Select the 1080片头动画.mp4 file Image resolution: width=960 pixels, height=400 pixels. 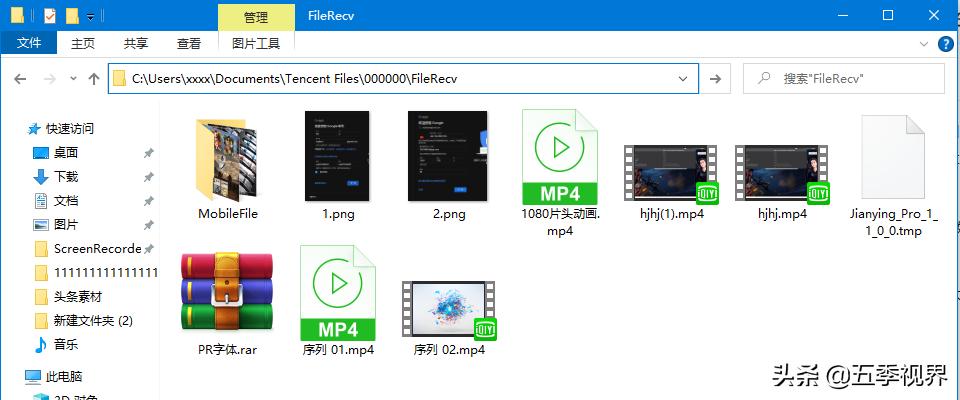559,159
